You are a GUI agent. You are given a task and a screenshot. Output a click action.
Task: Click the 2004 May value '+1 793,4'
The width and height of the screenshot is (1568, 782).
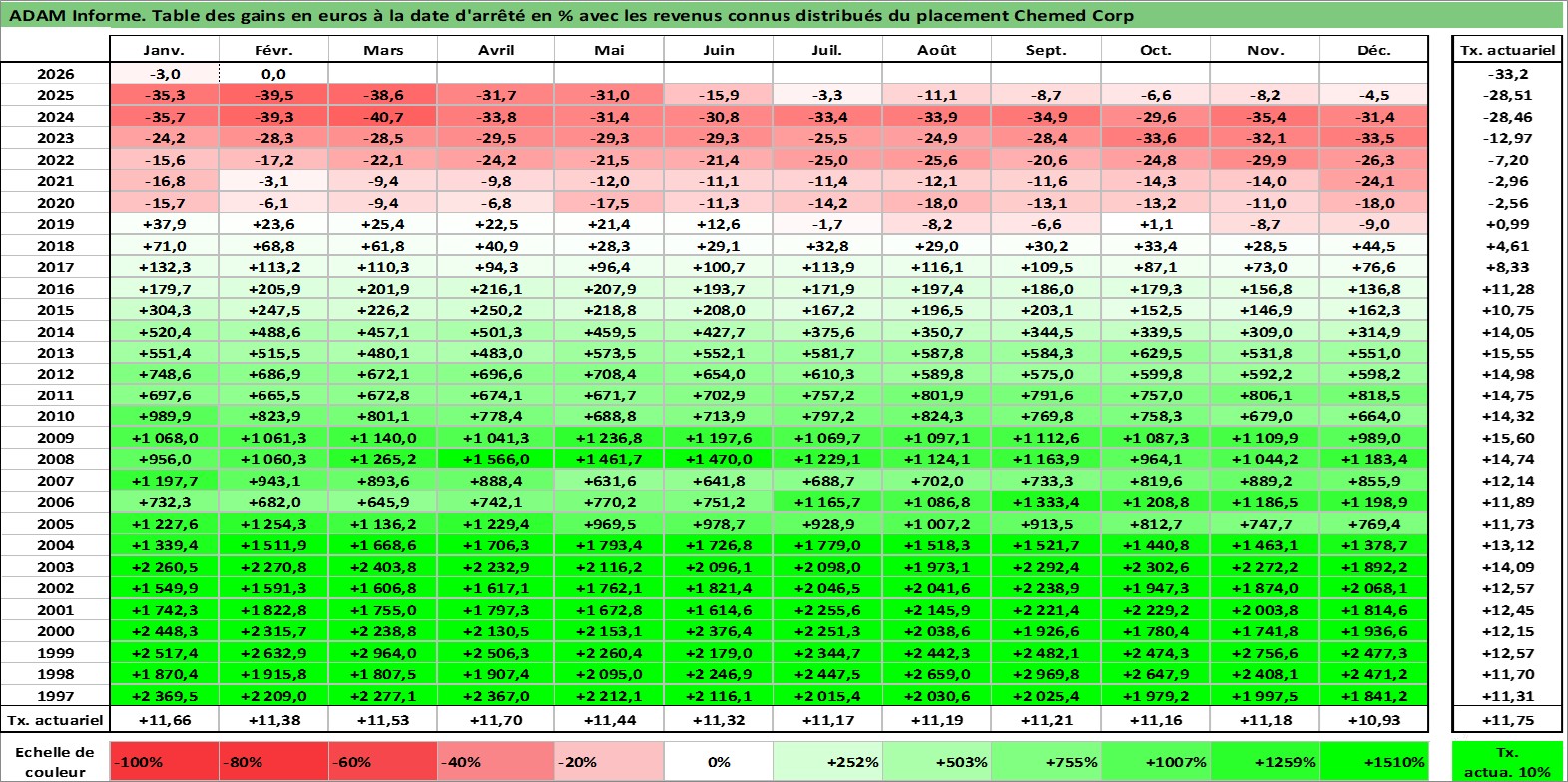click(609, 545)
